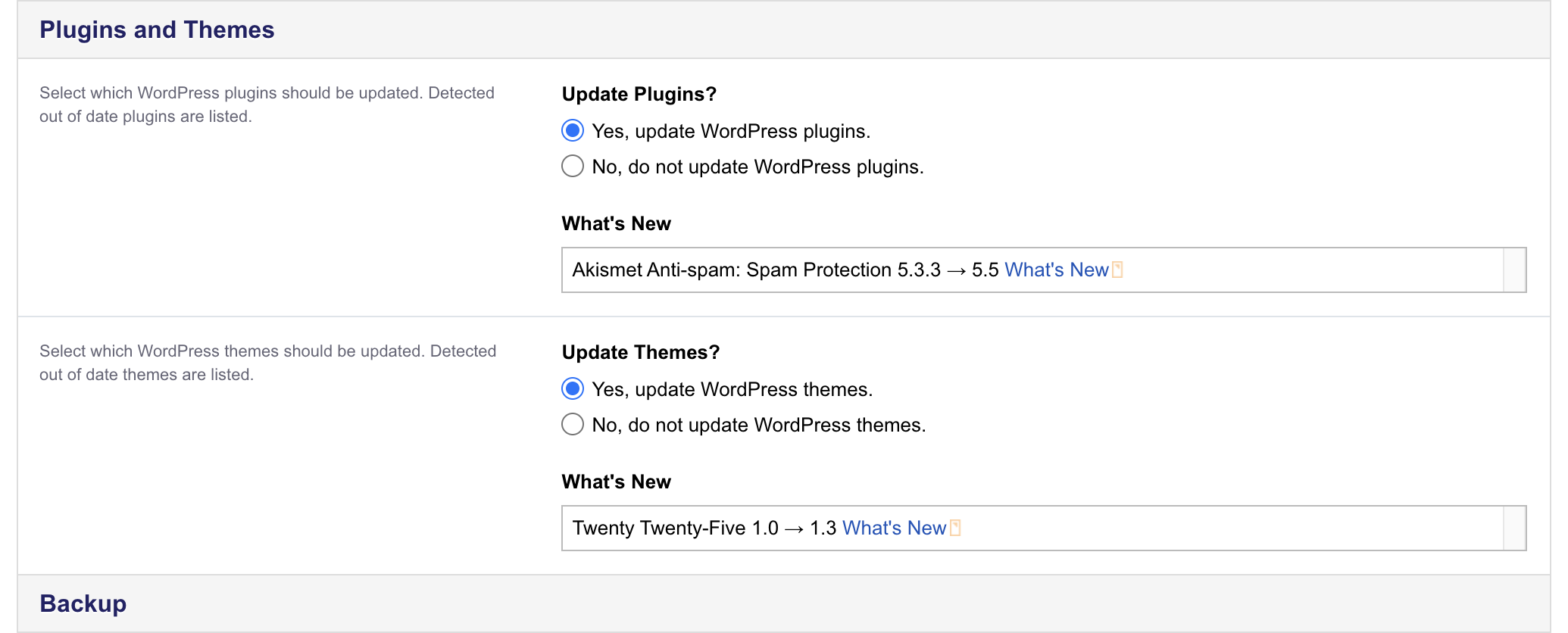Image resolution: width=1568 pixels, height=633 pixels.
Task: Click the external-link icon beside plugins What's New
Action: pyautogui.click(x=1119, y=270)
